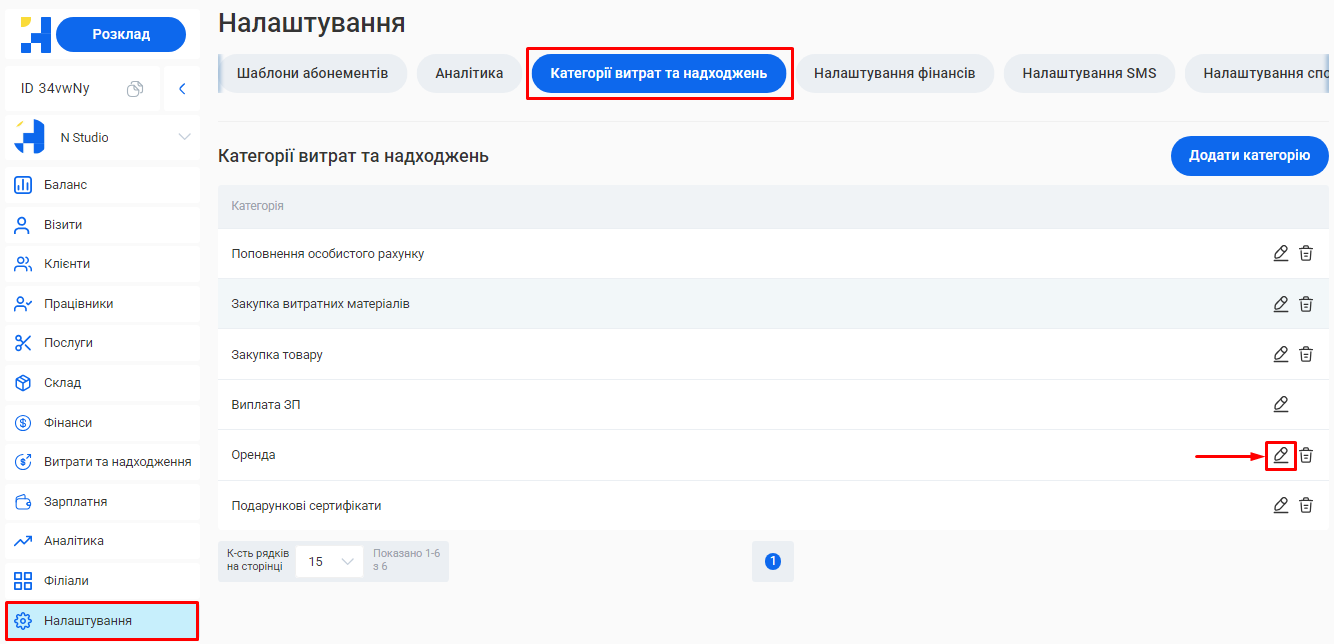The width and height of the screenshot is (1334, 644).
Task: Open the Працівники section
Action: 80,303
